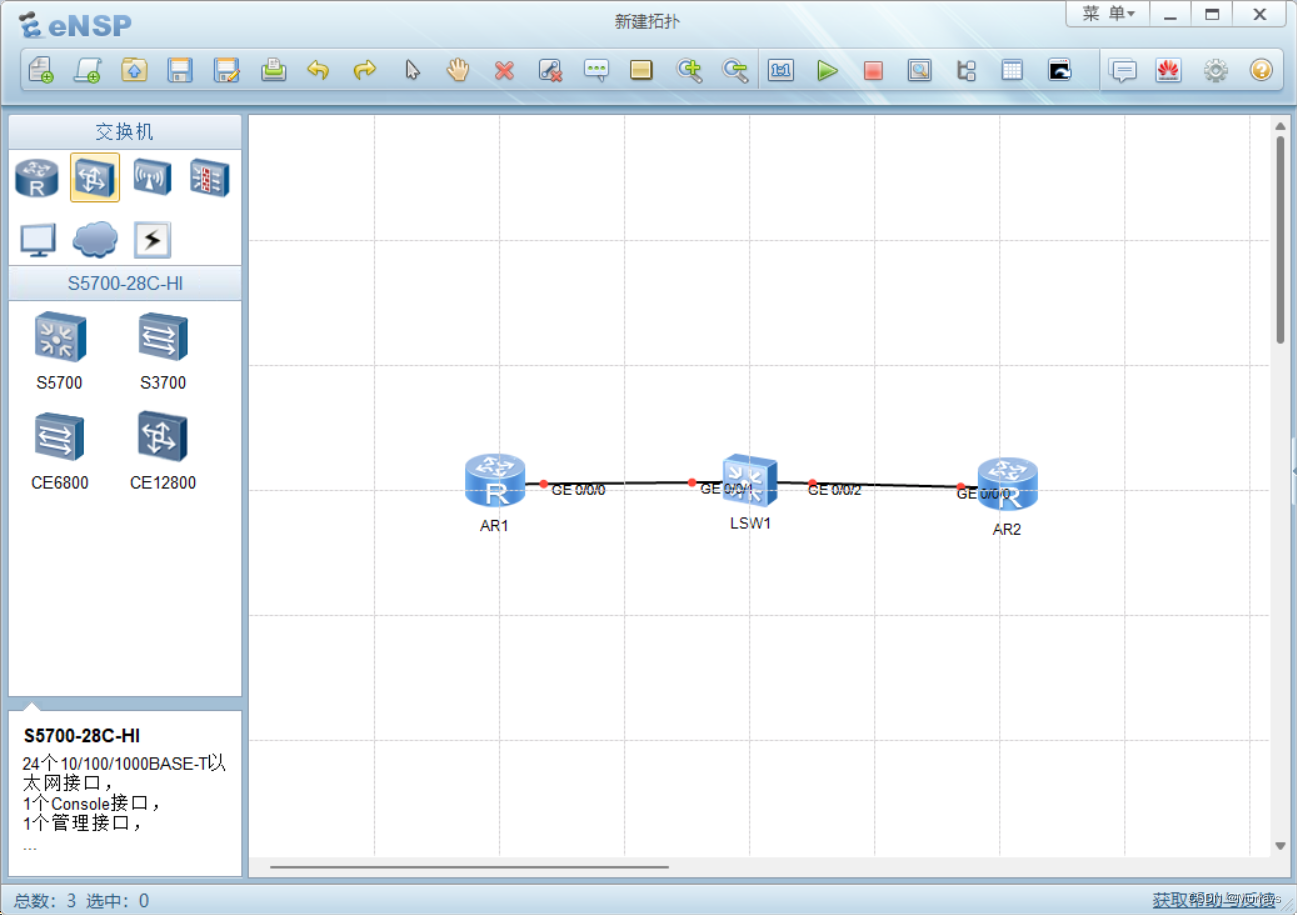Click the 总数: 3 status text
1297x915 pixels.
tap(45, 900)
